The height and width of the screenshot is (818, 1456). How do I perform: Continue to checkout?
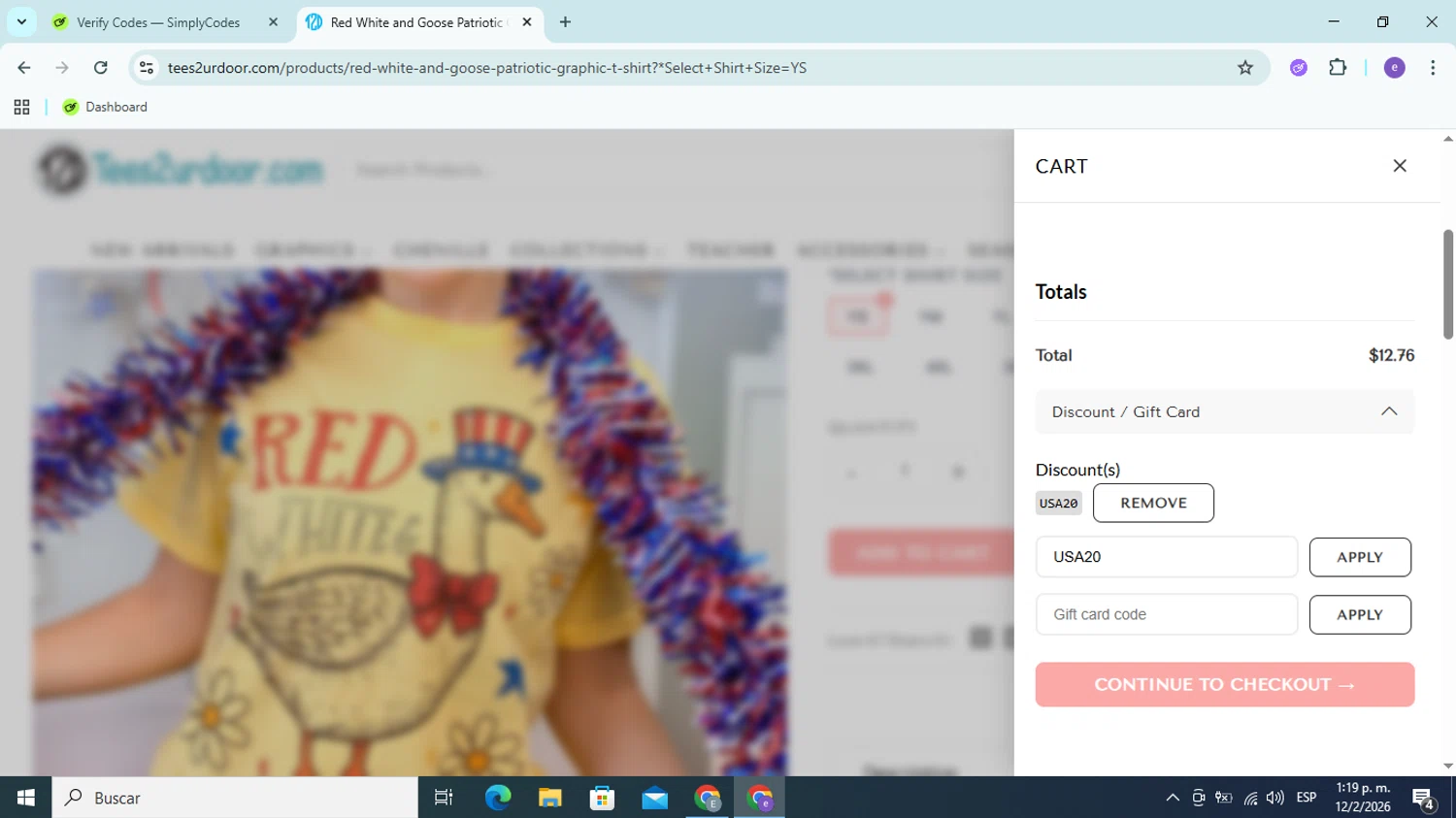pyautogui.click(x=1224, y=684)
